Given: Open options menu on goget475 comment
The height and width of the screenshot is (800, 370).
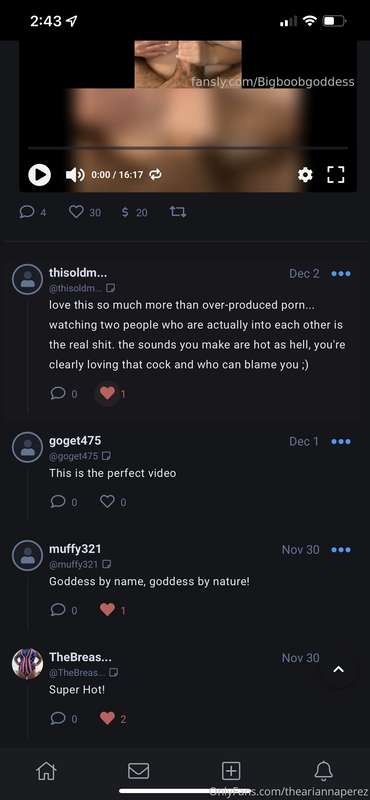Looking at the screenshot, I should click(x=341, y=441).
